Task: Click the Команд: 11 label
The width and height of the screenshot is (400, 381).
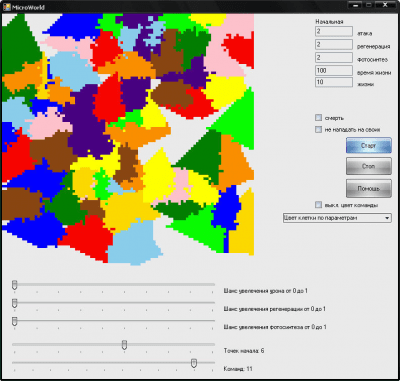Action: click(238, 369)
